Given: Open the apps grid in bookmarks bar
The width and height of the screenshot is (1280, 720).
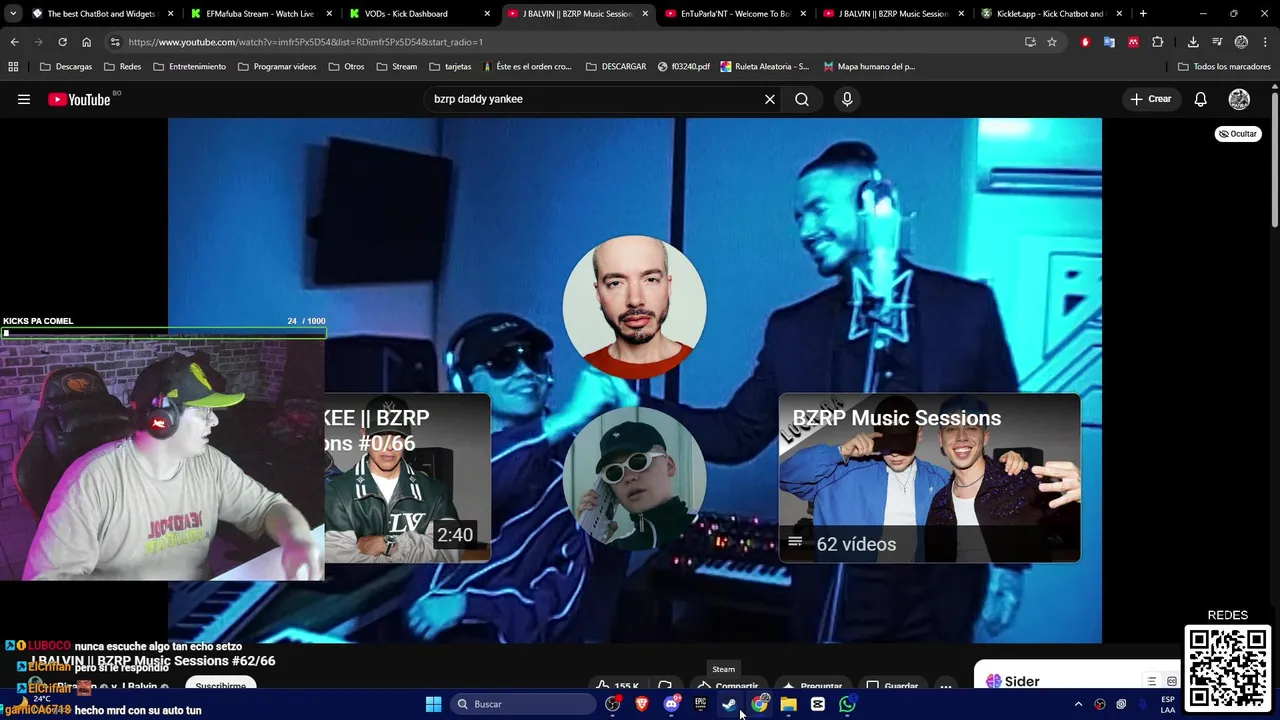Looking at the screenshot, I should click(x=13, y=67).
